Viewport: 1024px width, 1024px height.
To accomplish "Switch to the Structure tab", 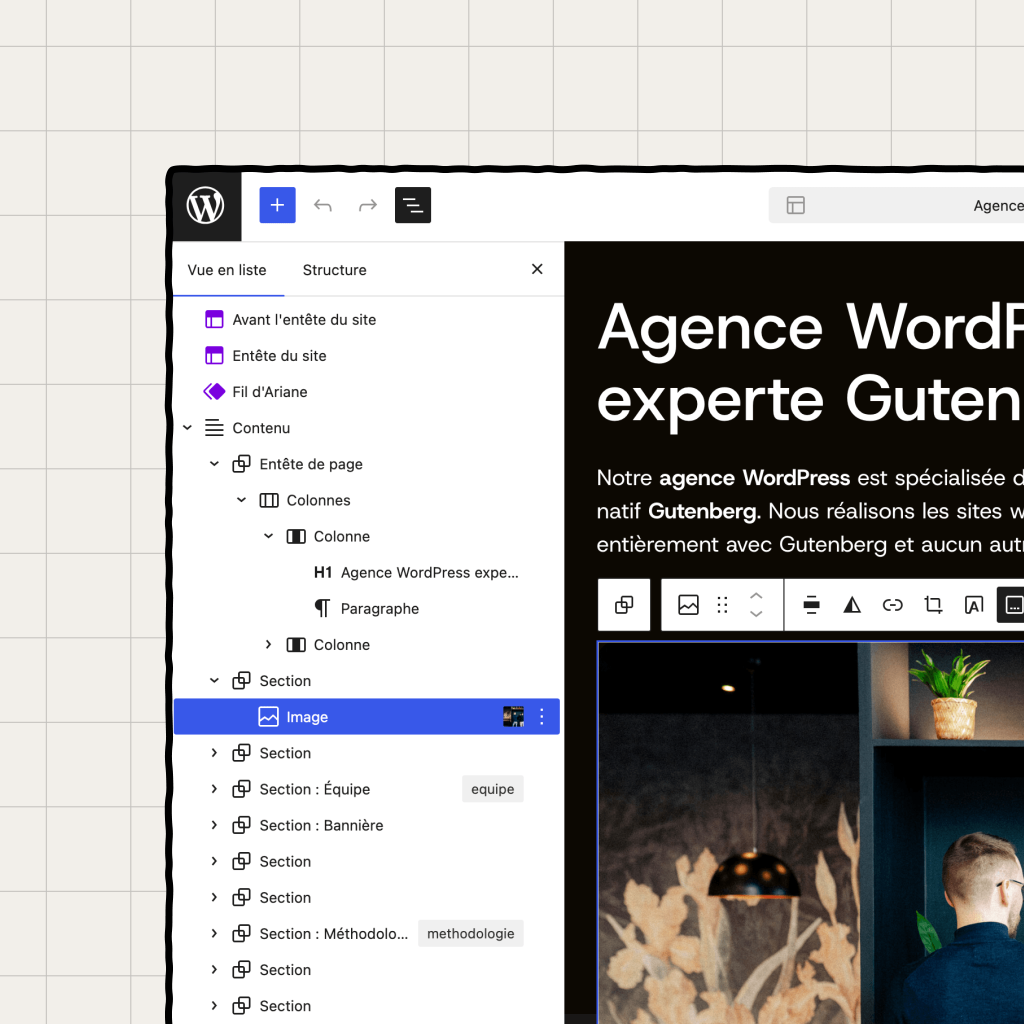I will pyautogui.click(x=334, y=270).
